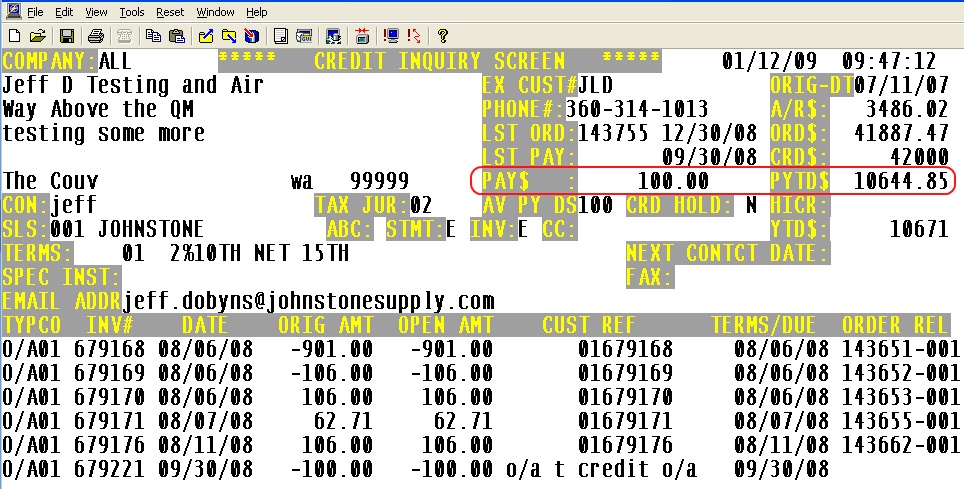
Task: Open the File menu
Action: point(34,12)
